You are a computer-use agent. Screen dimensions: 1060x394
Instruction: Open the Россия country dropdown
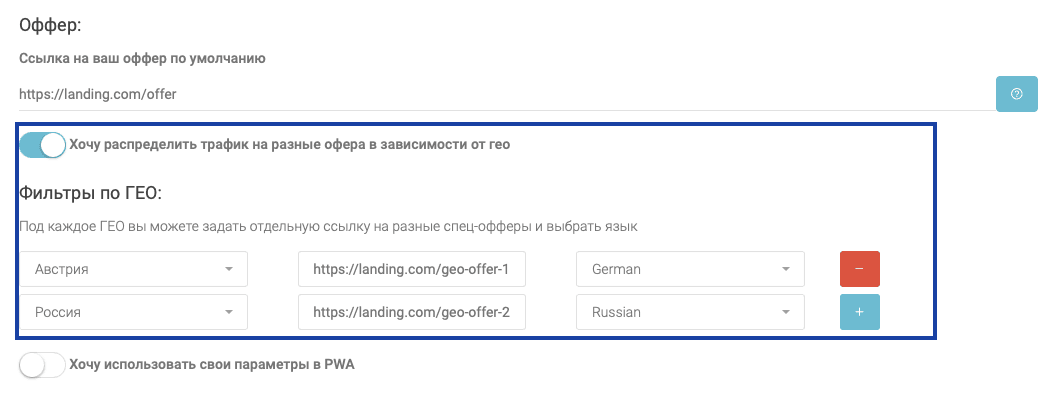pyautogui.click(x=133, y=312)
